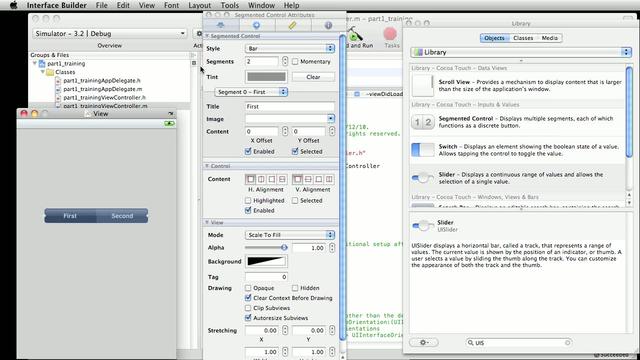This screenshot has height=360, width=640.
Task: Switch Library to Objects tab
Action: click(x=495, y=38)
